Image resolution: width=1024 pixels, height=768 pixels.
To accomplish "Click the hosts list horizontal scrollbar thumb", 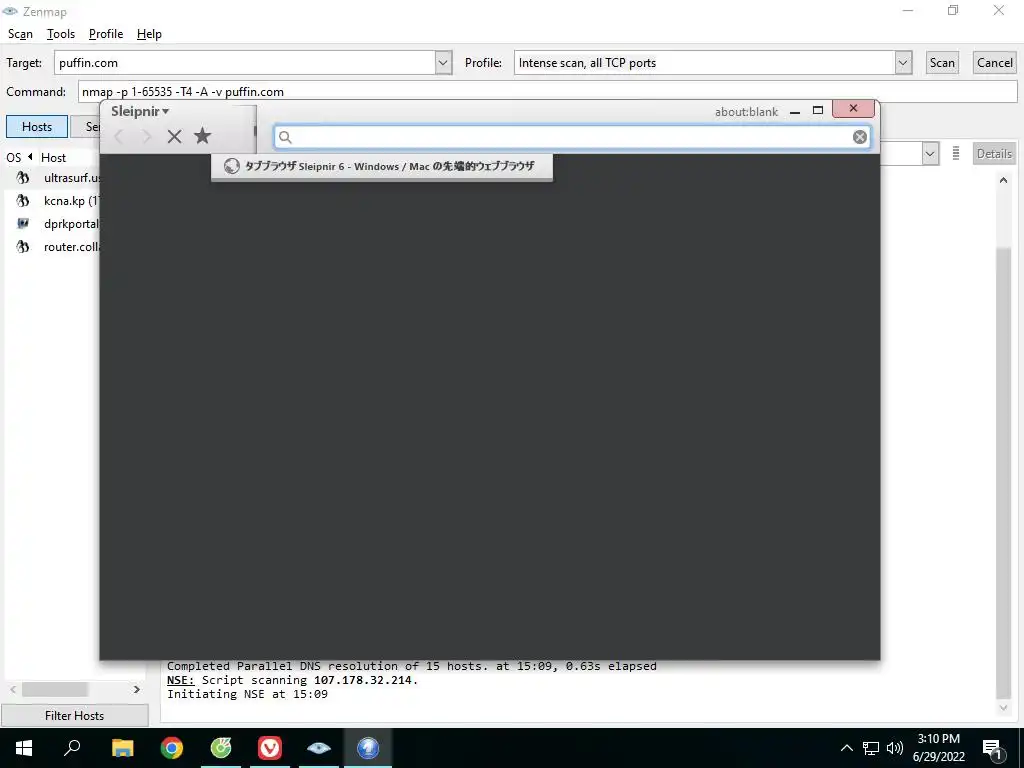I will click(55, 690).
